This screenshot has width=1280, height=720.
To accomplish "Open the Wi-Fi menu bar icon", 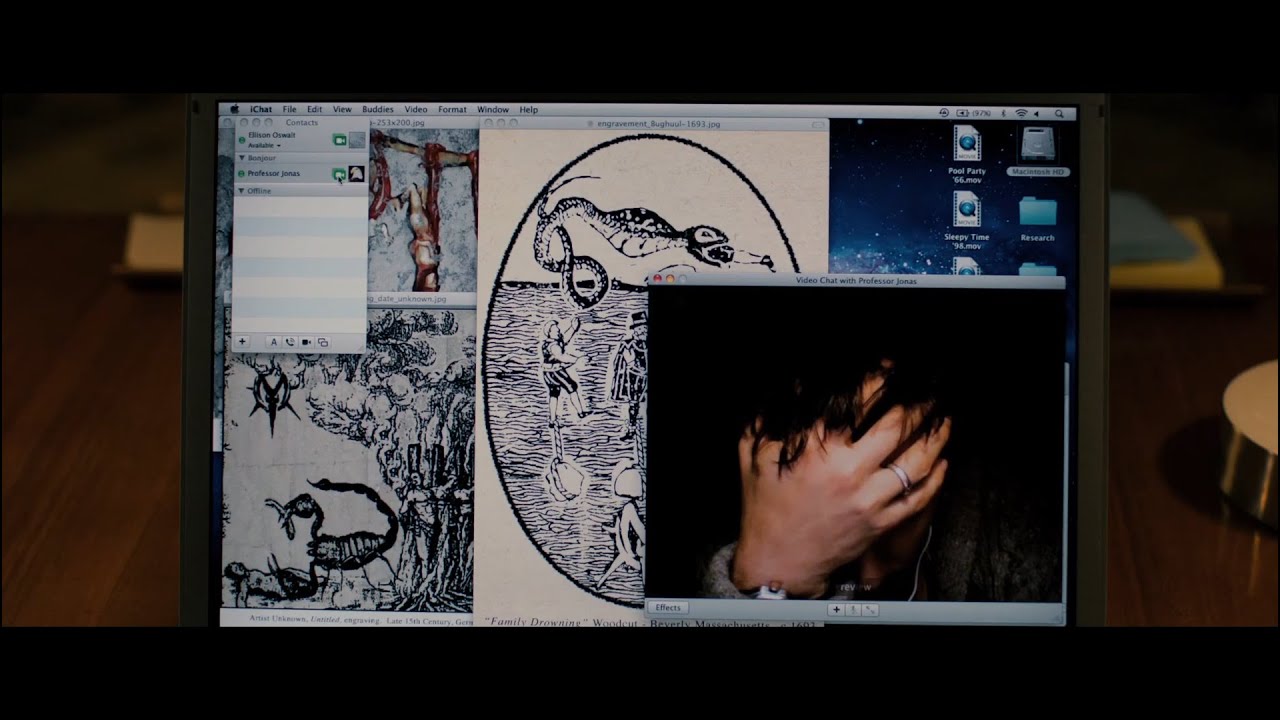I will (x=1021, y=113).
